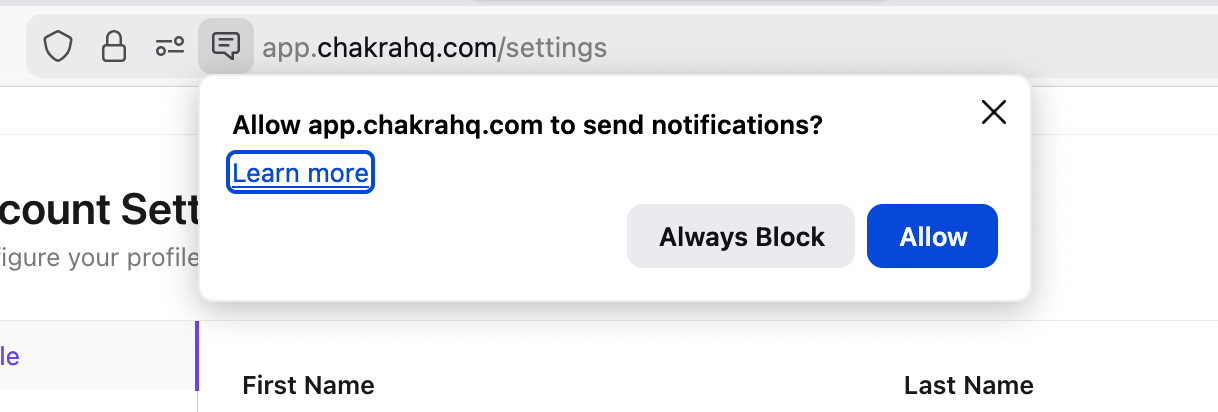
Task: Click the /settings path in the URL
Action: tap(552, 47)
